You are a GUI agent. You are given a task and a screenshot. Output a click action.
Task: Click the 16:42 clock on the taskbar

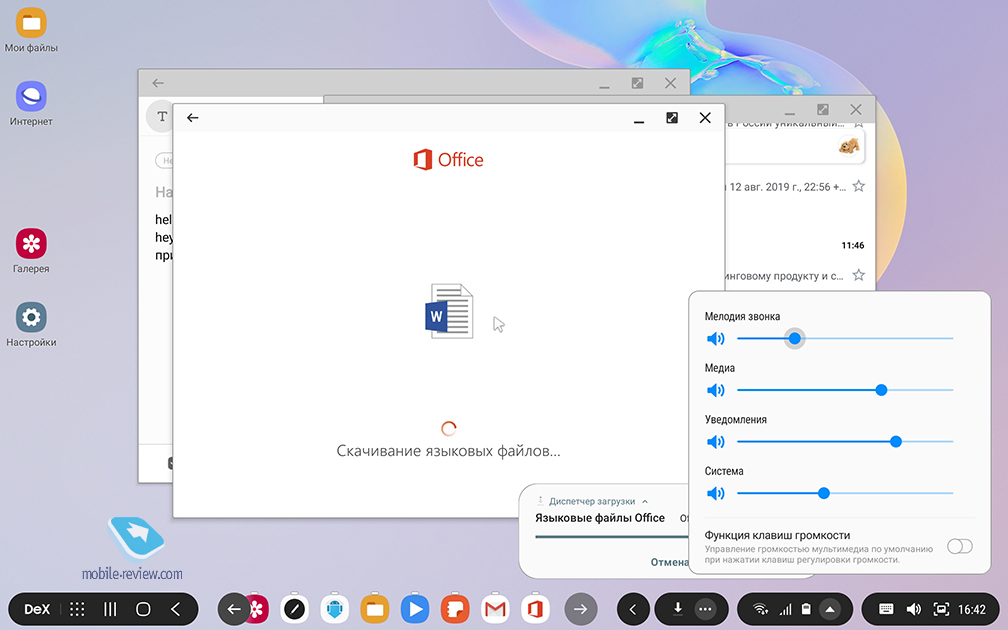(972, 609)
